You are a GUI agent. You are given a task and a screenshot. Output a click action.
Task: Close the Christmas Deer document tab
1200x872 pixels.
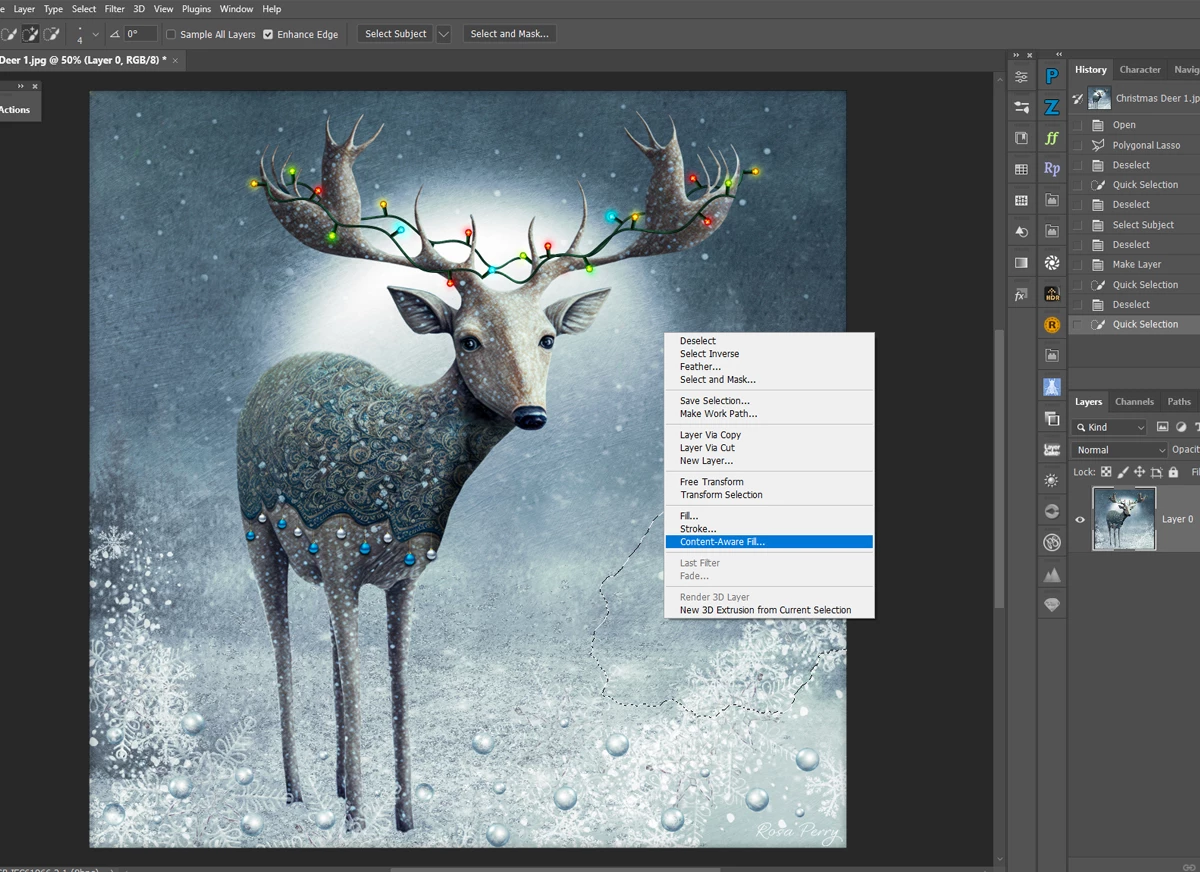(x=176, y=61)
